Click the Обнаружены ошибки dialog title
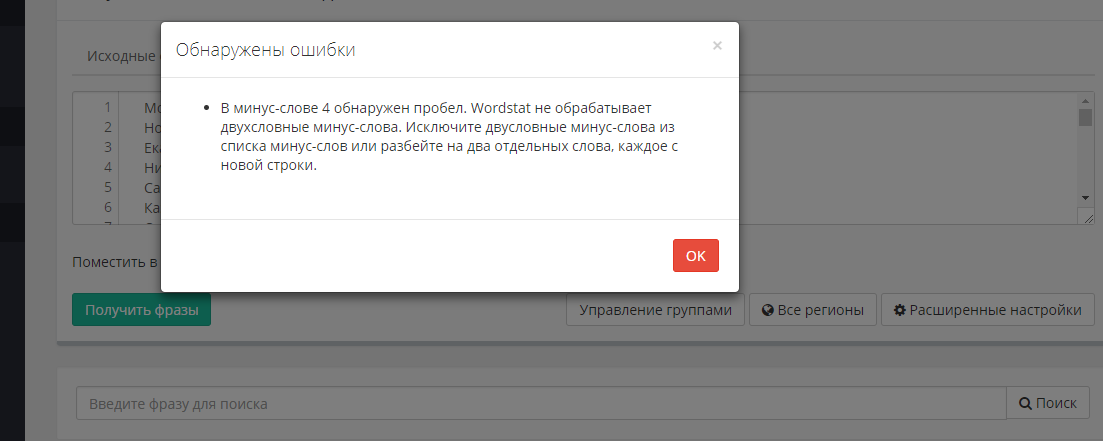This screenshot has width=1103, height=441. 265,50
